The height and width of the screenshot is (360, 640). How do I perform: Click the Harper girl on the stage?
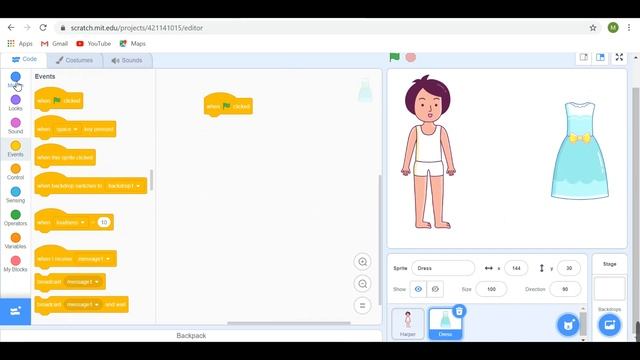[428, 152]
